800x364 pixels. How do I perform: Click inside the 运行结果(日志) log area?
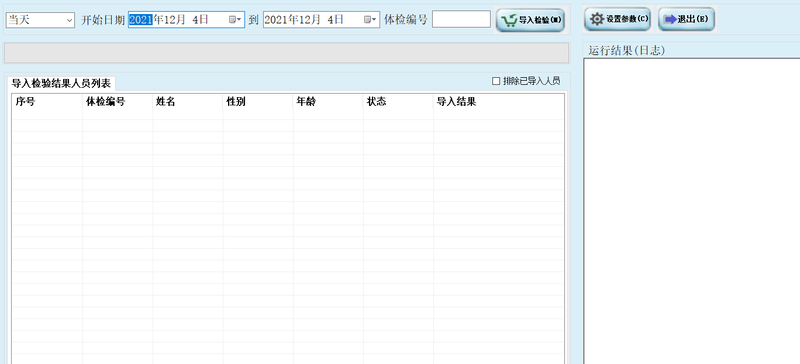pyautogui.click(x=692, y=210)
